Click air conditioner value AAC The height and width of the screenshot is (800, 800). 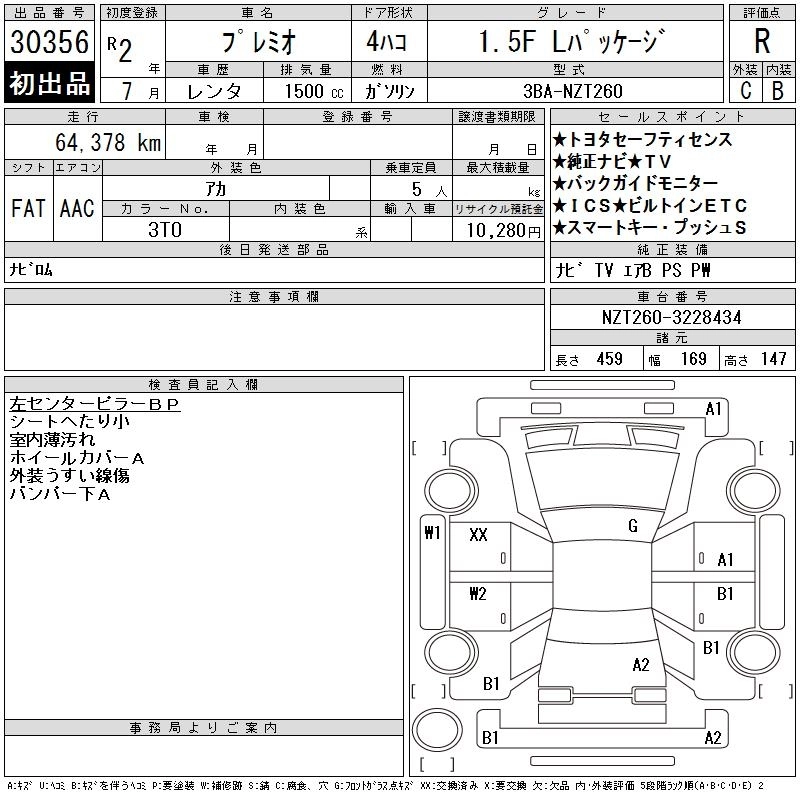pos(77,208)
